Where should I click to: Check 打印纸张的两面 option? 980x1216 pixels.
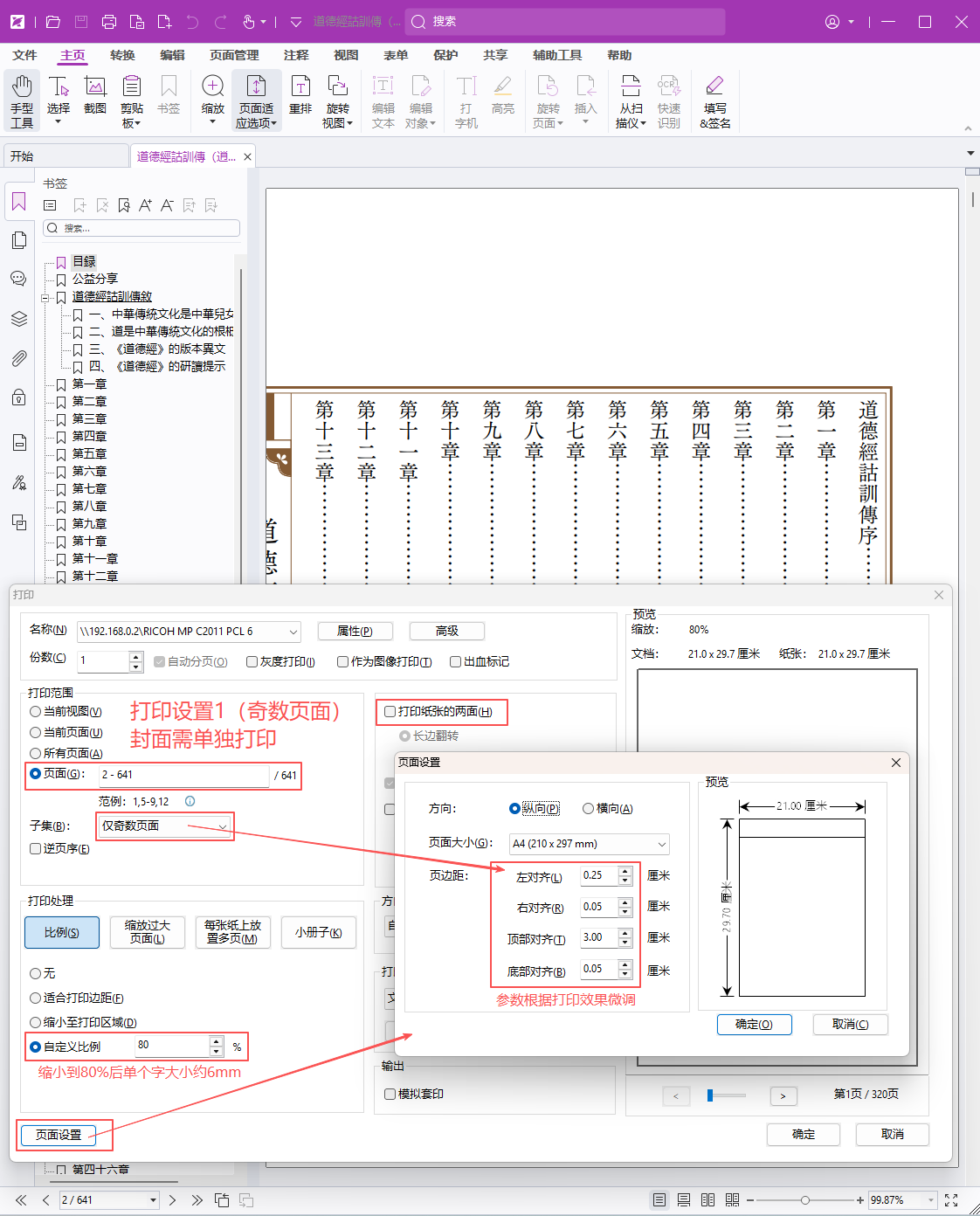click(388, 712)
